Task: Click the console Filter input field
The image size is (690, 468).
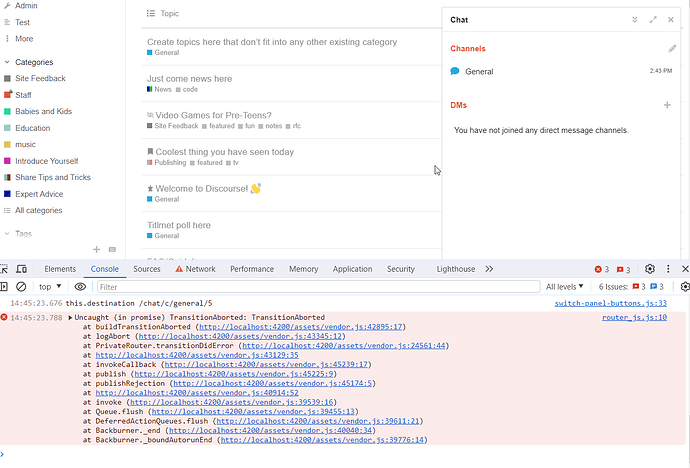Action: (319, 287)
